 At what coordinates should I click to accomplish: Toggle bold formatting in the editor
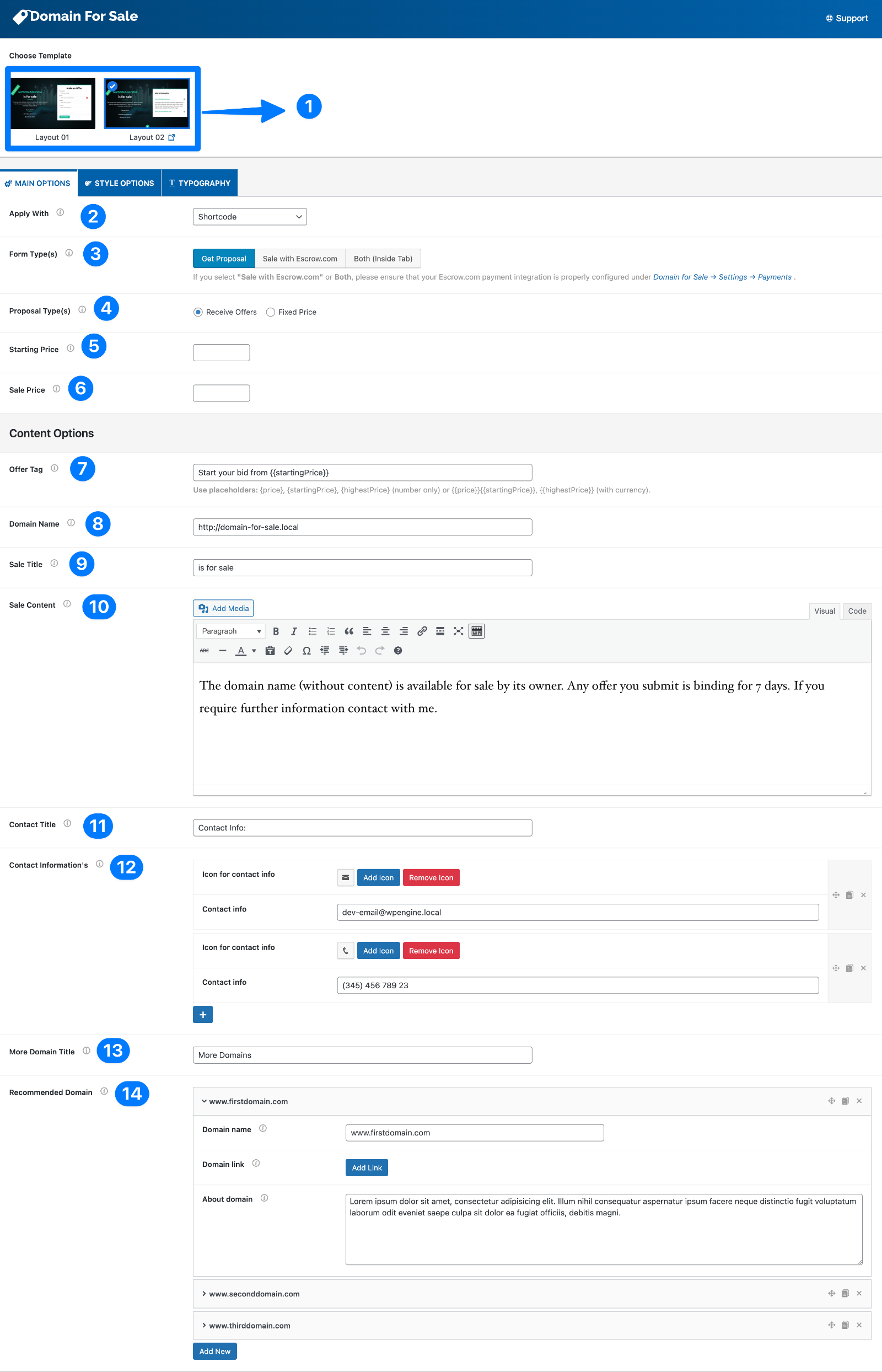pos(276,631)
